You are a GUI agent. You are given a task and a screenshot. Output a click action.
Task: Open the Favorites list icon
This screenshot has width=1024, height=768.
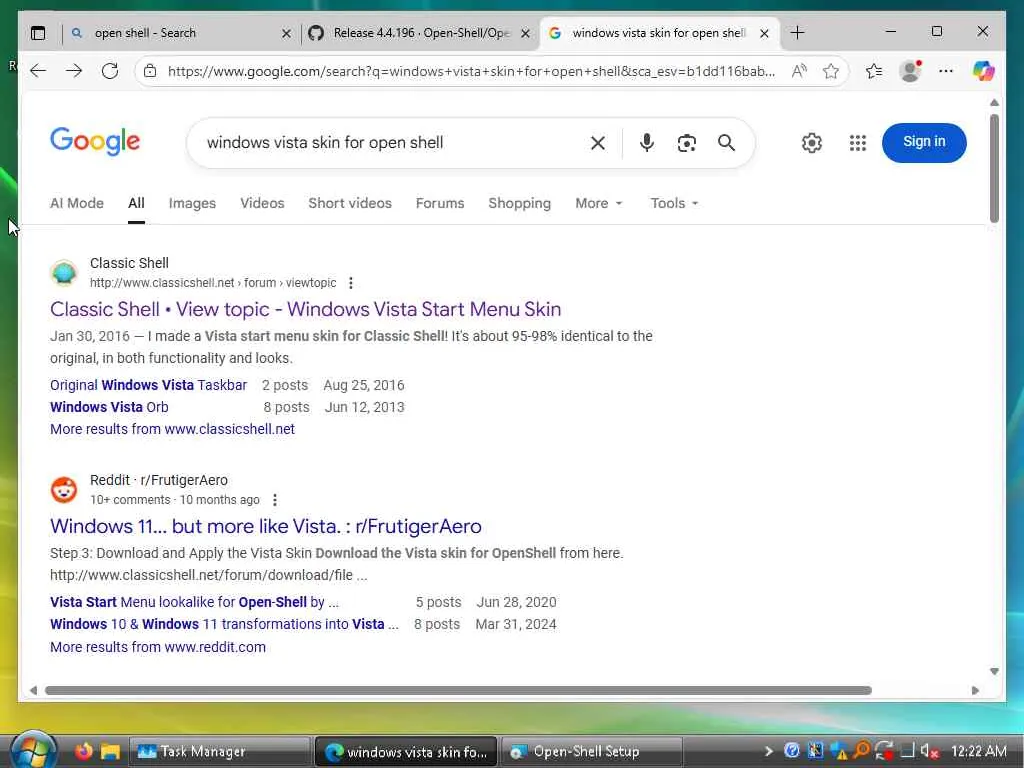[x=874, y=71]
